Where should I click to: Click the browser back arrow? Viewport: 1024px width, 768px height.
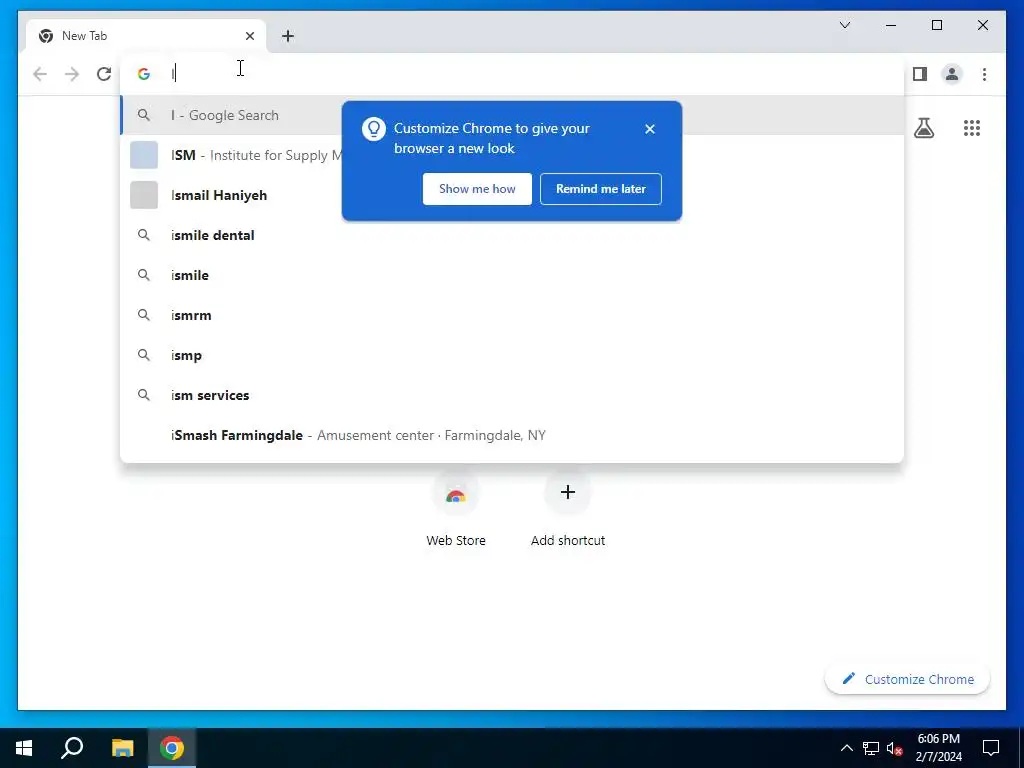pyautogui.click(x=40, y=74)
